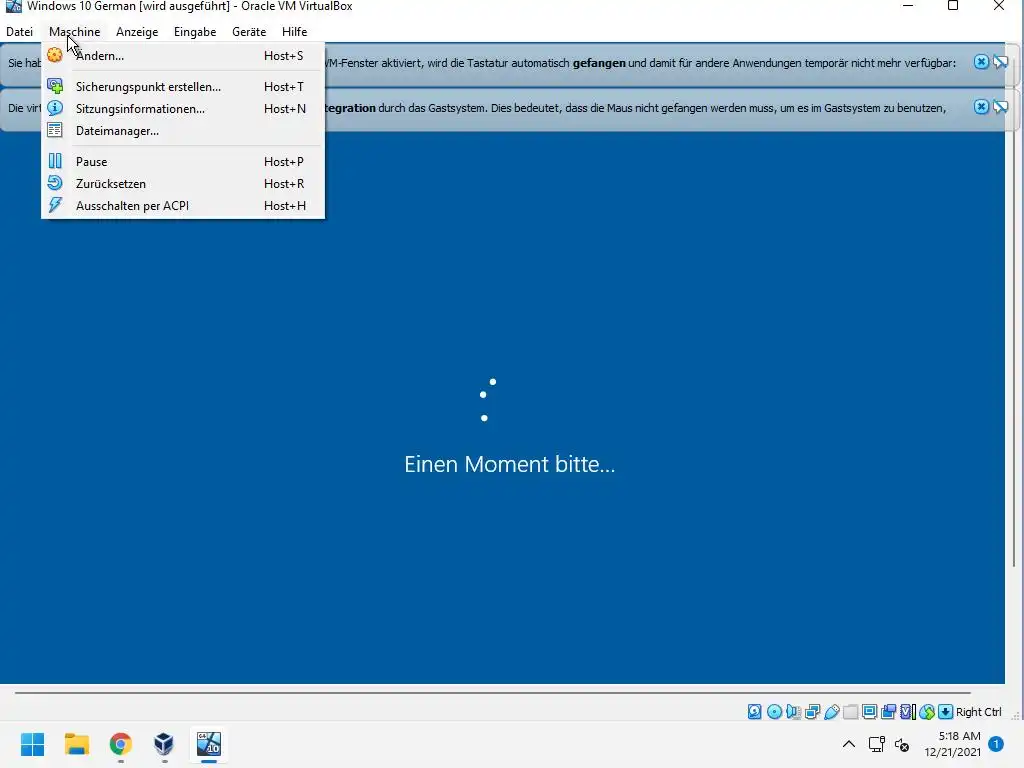
Task: Select Zurücksetzen to reset the VM
Action: pos(183,184)
